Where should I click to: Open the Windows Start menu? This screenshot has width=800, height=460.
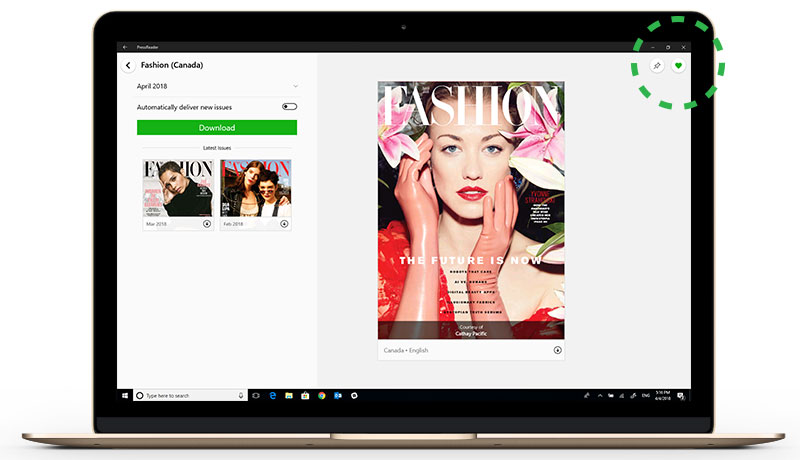pos(125,396)
